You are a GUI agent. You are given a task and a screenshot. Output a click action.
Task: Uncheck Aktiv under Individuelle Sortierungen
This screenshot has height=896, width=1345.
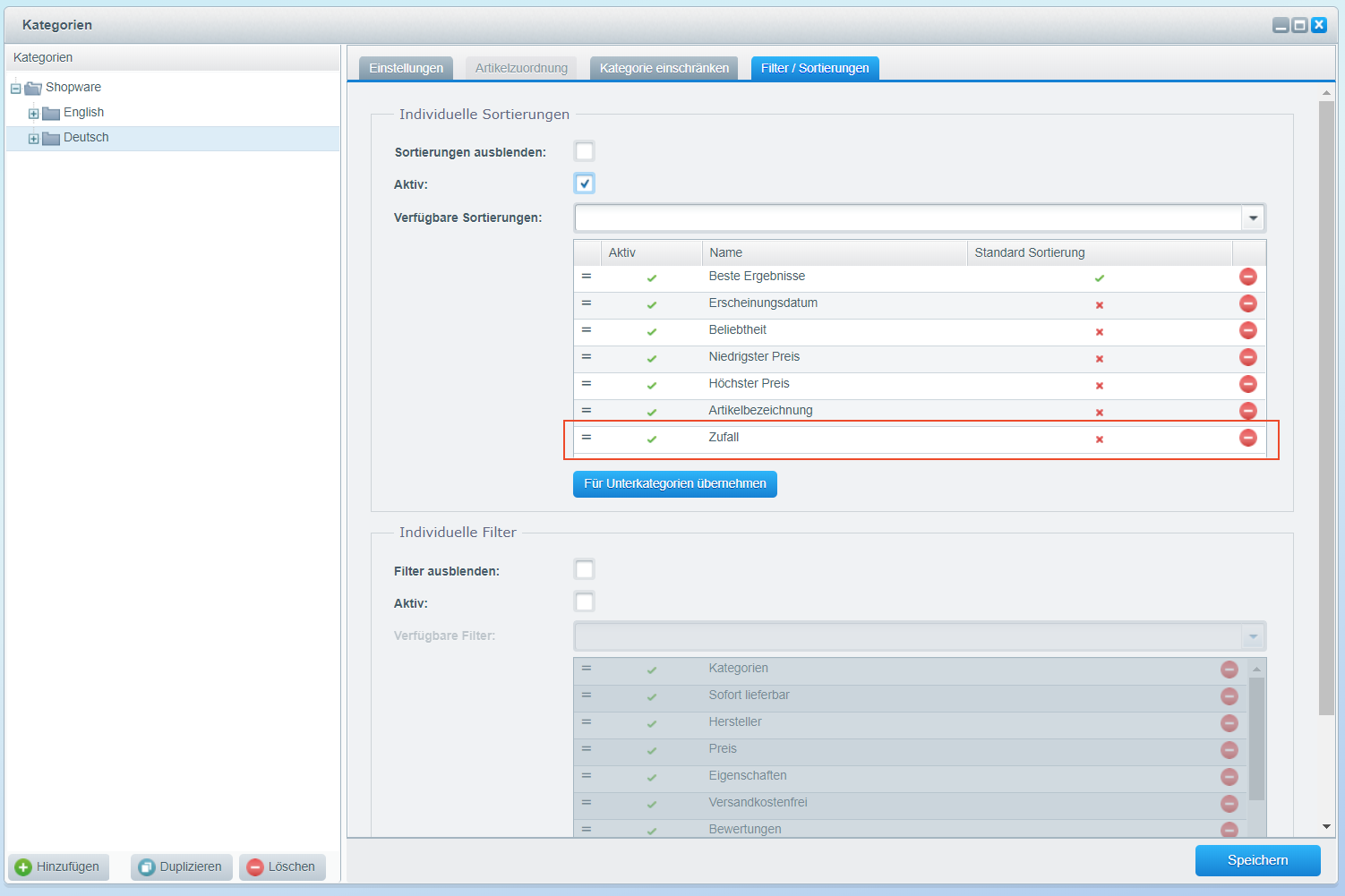click(x=585, y=183)
